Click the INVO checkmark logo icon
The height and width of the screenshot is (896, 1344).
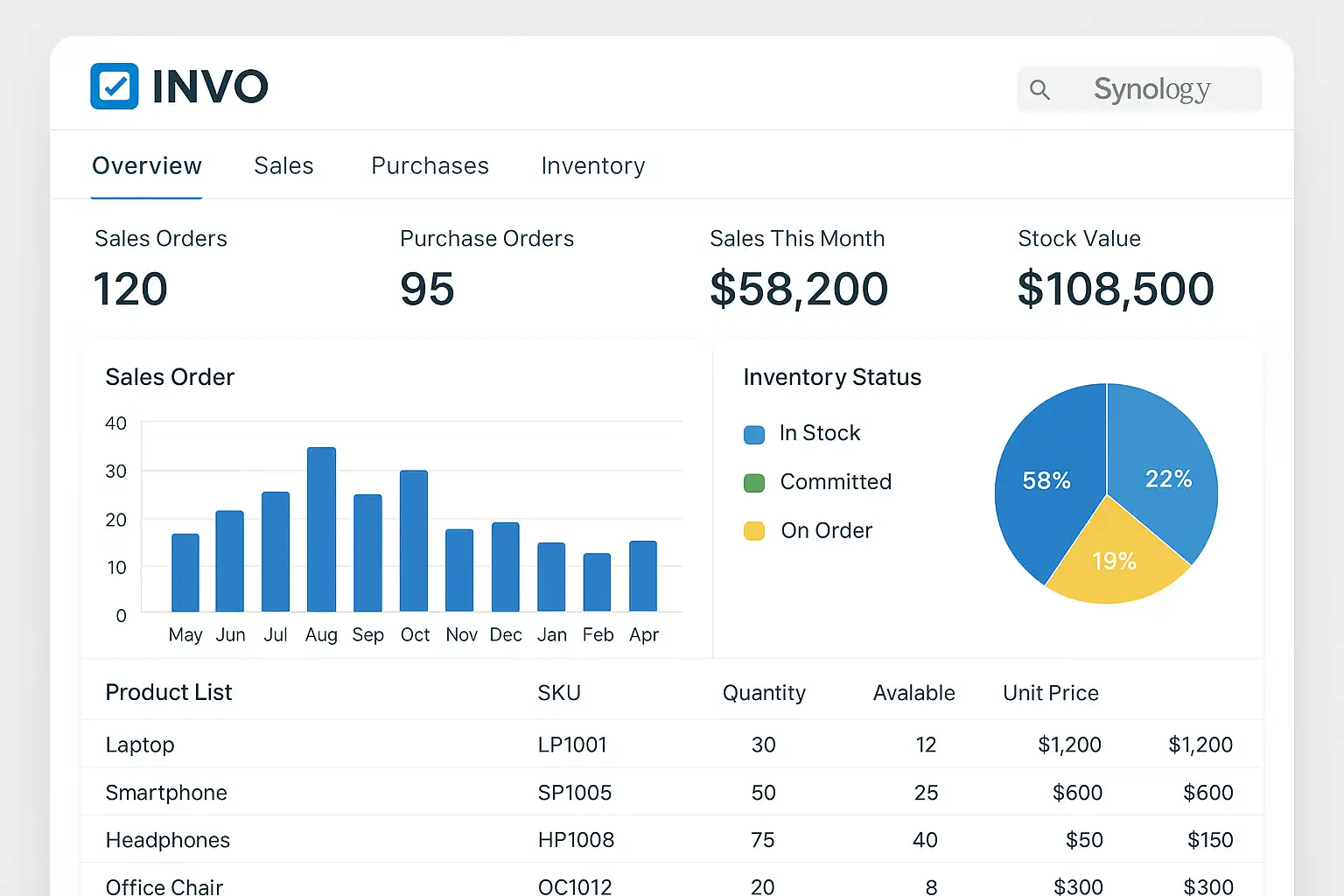[x=115, y=86]
